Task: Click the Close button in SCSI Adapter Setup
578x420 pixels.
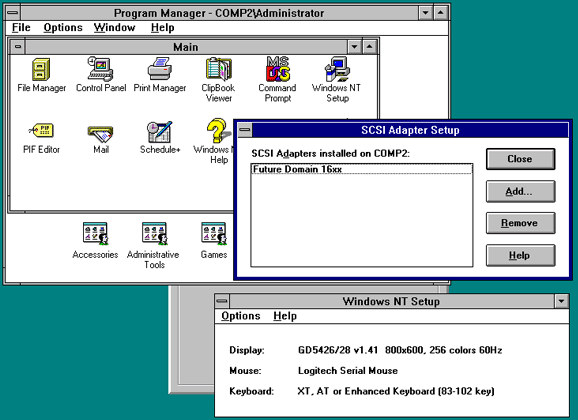Action: 520,159
